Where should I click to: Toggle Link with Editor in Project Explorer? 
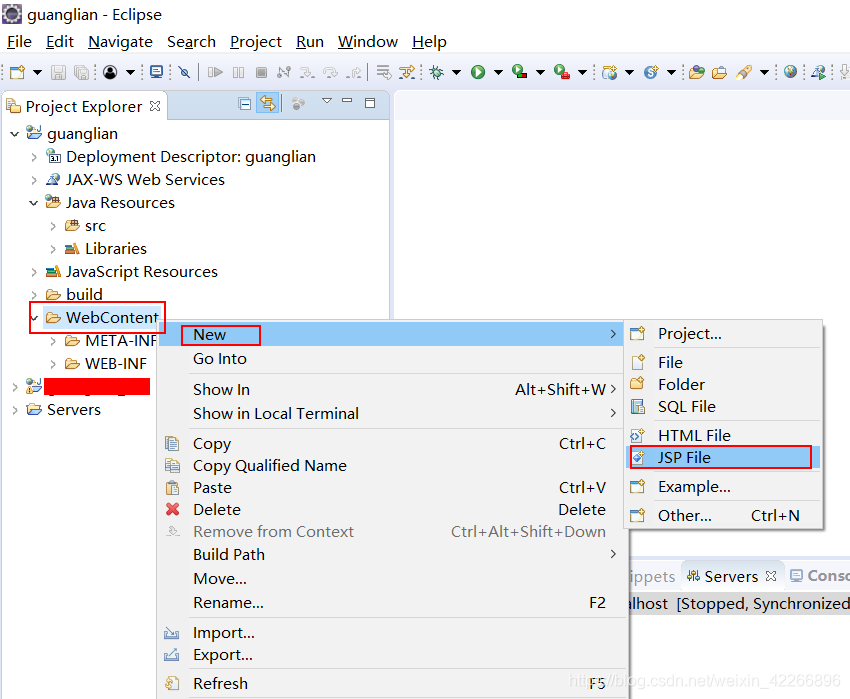268,103
